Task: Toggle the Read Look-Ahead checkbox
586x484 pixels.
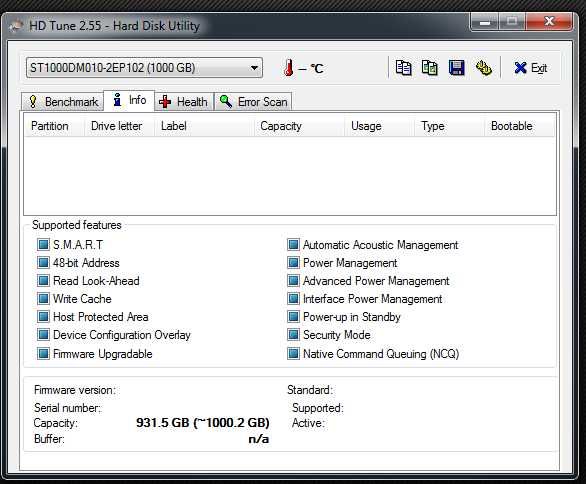Action: (43, 280)
